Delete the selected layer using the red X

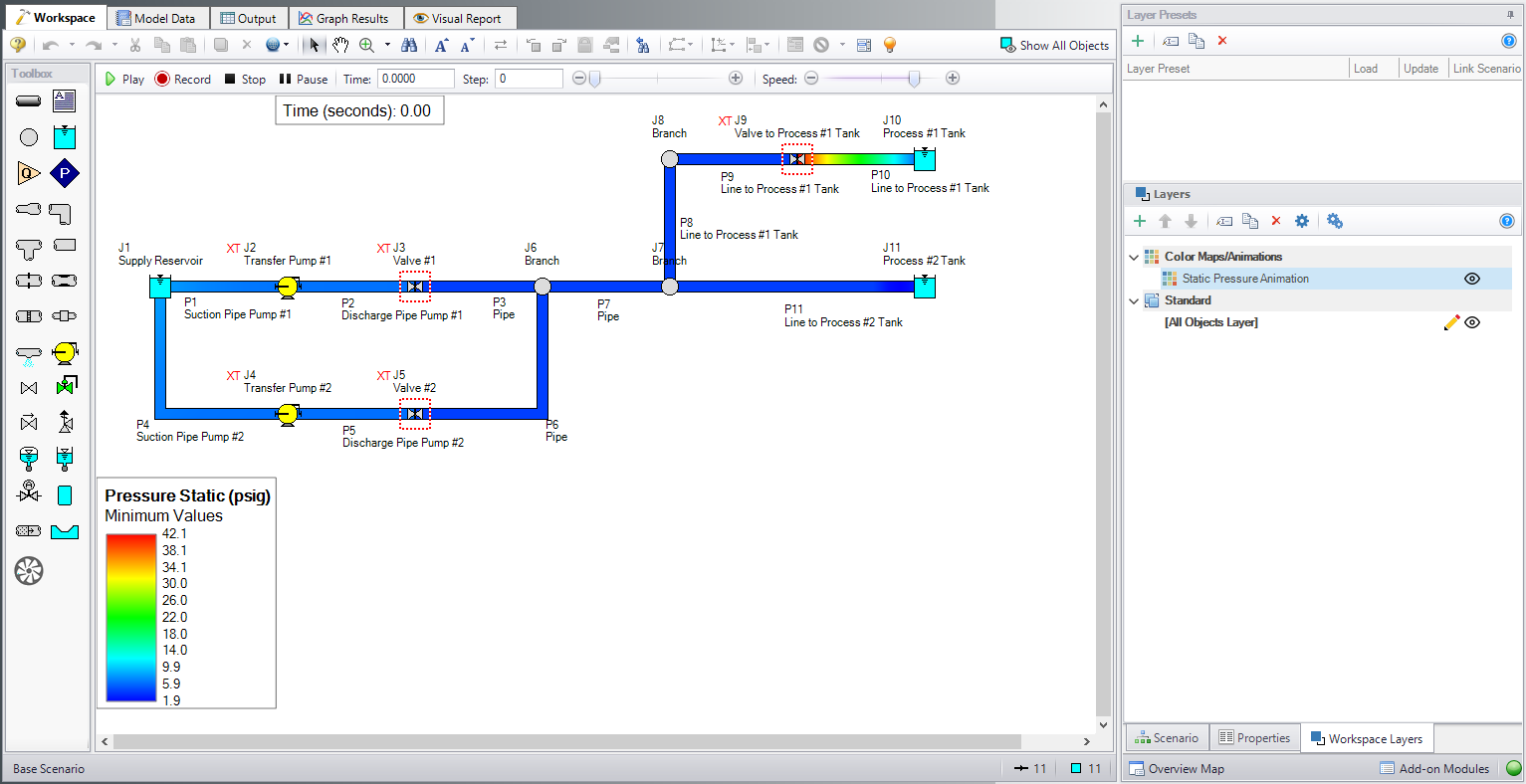pyautogui.click(x=1276, y=221)
